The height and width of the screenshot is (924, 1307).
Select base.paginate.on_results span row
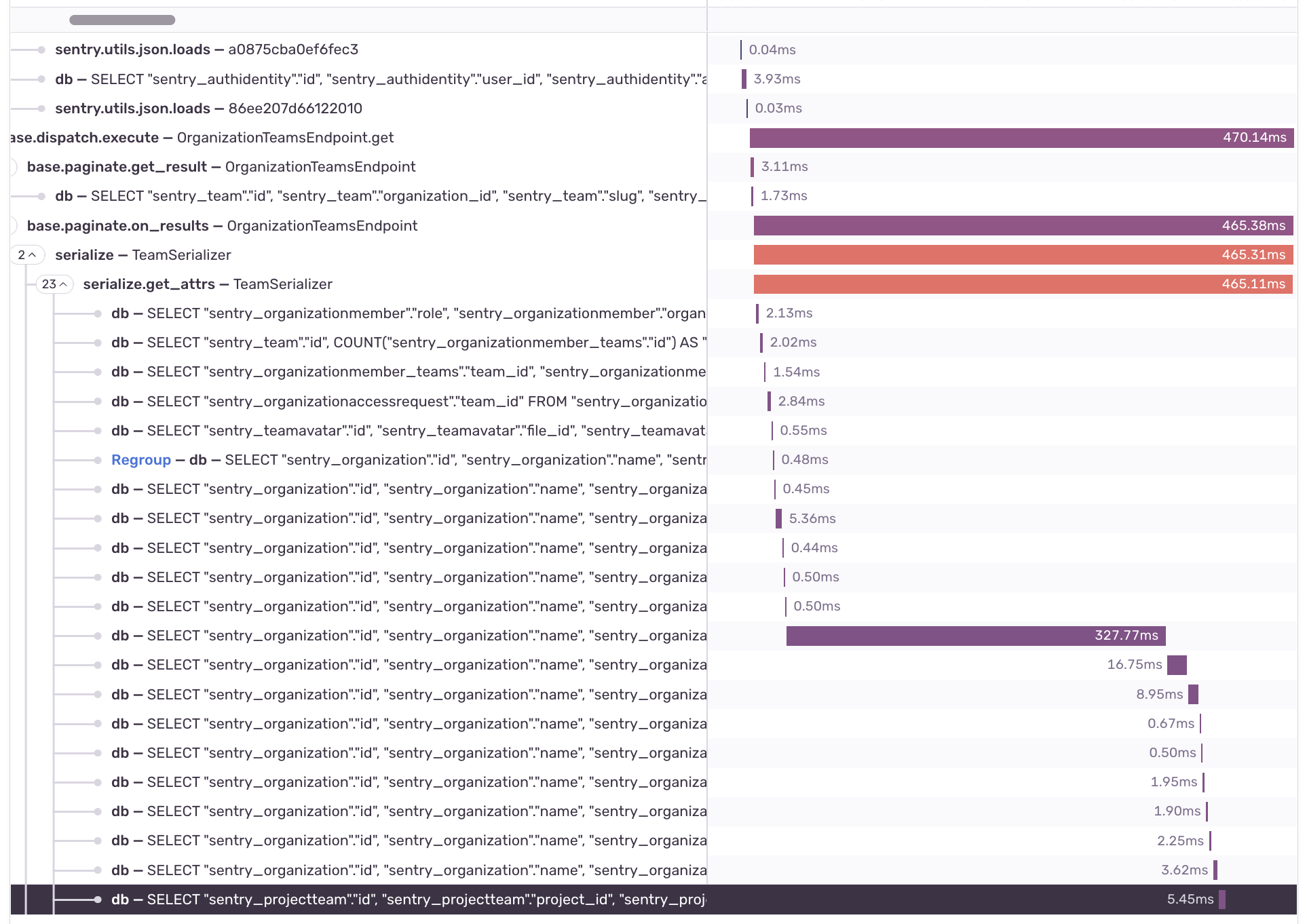coord(222,226)
